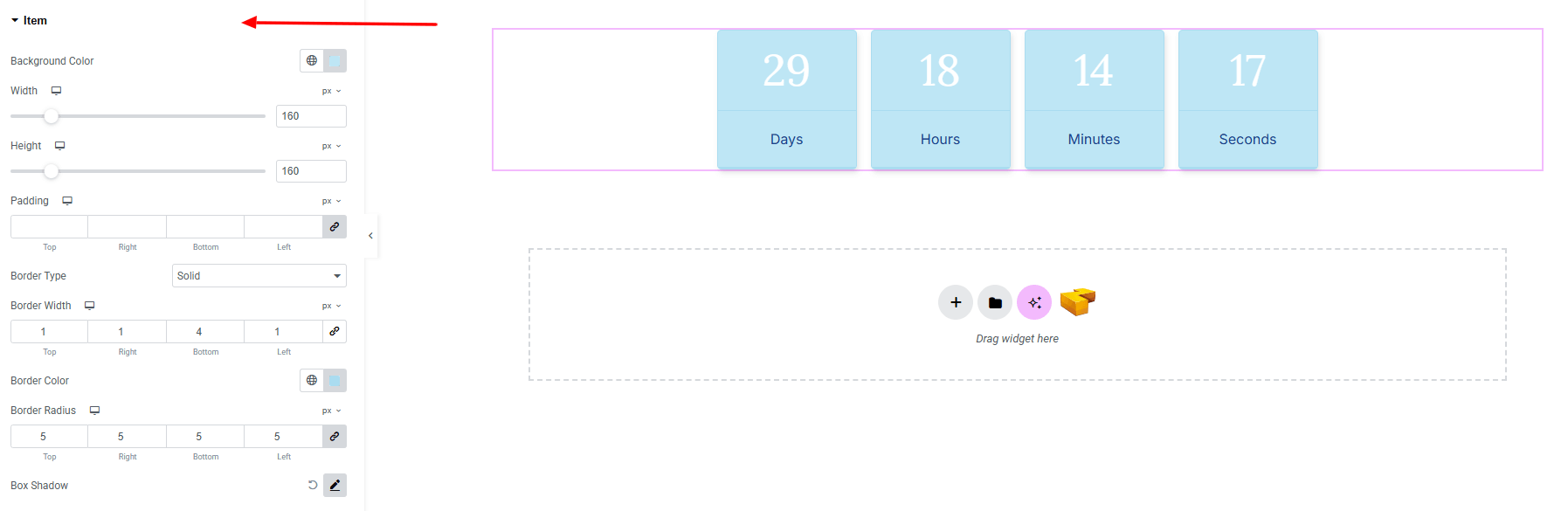Toggle the Padding link values button
The image size is (1568, 511).
tap(335, 227)
